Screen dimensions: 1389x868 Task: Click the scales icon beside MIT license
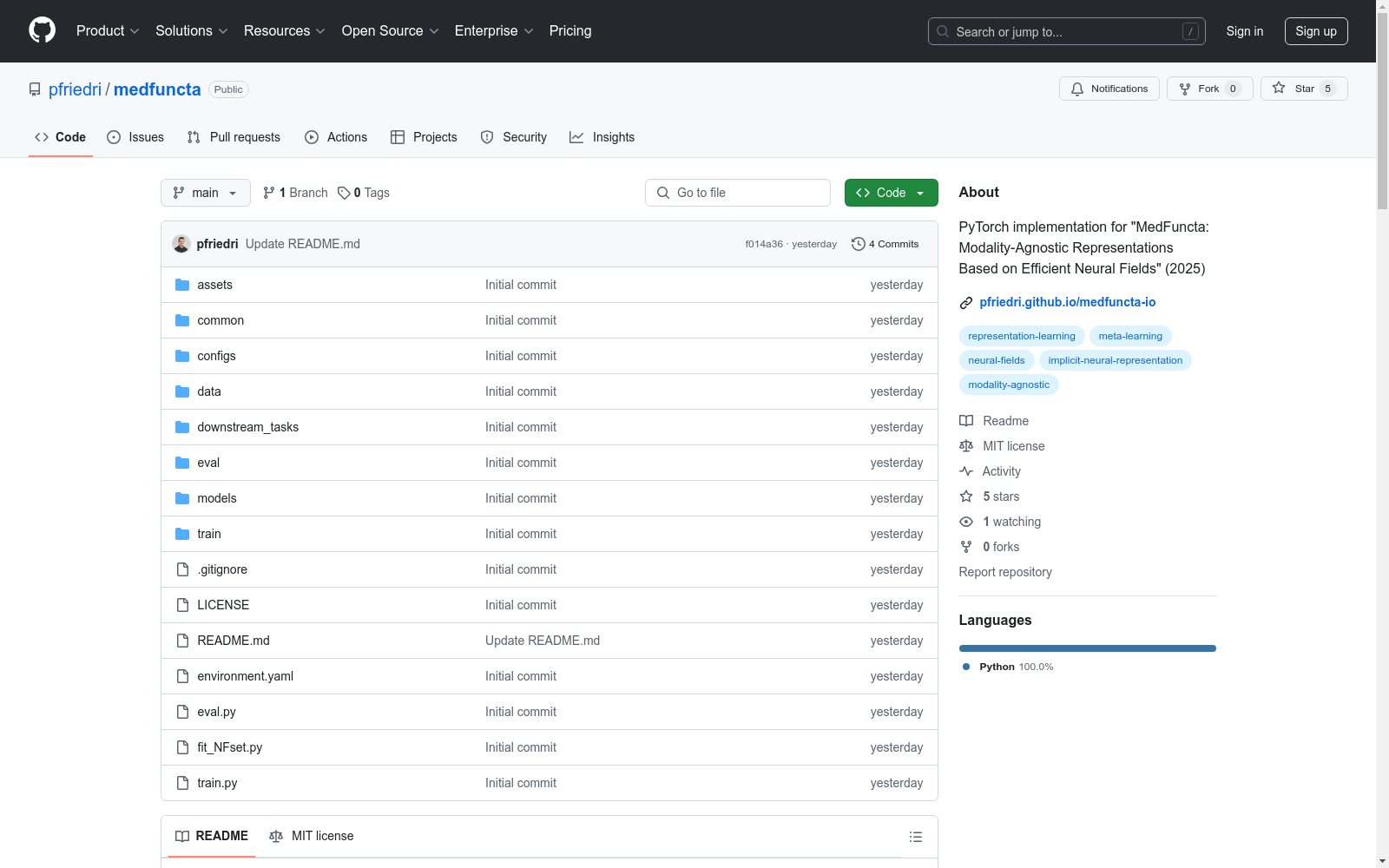pyautogui.click(x=966, y=446)
